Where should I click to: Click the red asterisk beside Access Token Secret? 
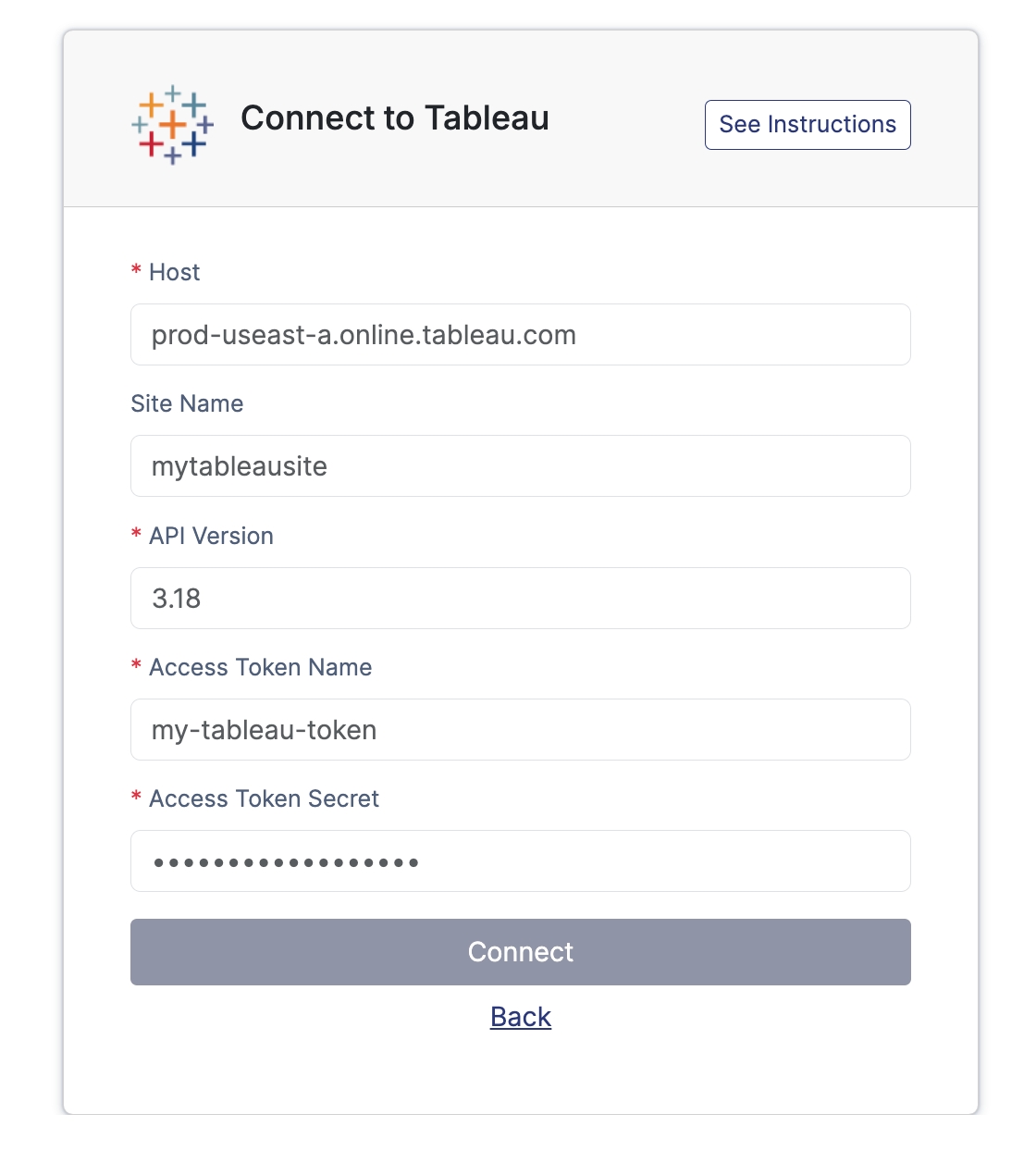point(136,797)
